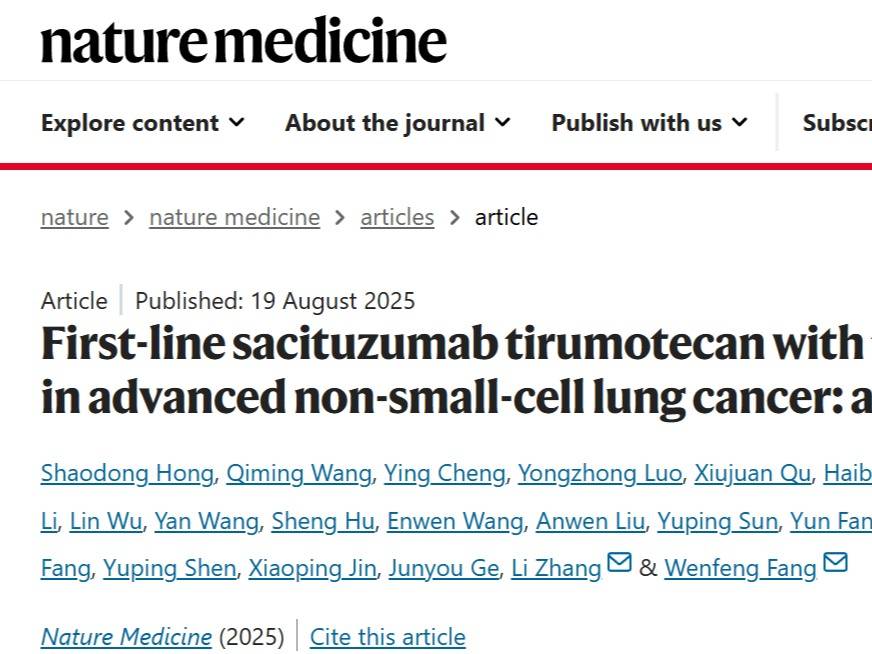872x654 pixels.
Task: Open the About the journal dropdown
Action: tap(398, 122)
